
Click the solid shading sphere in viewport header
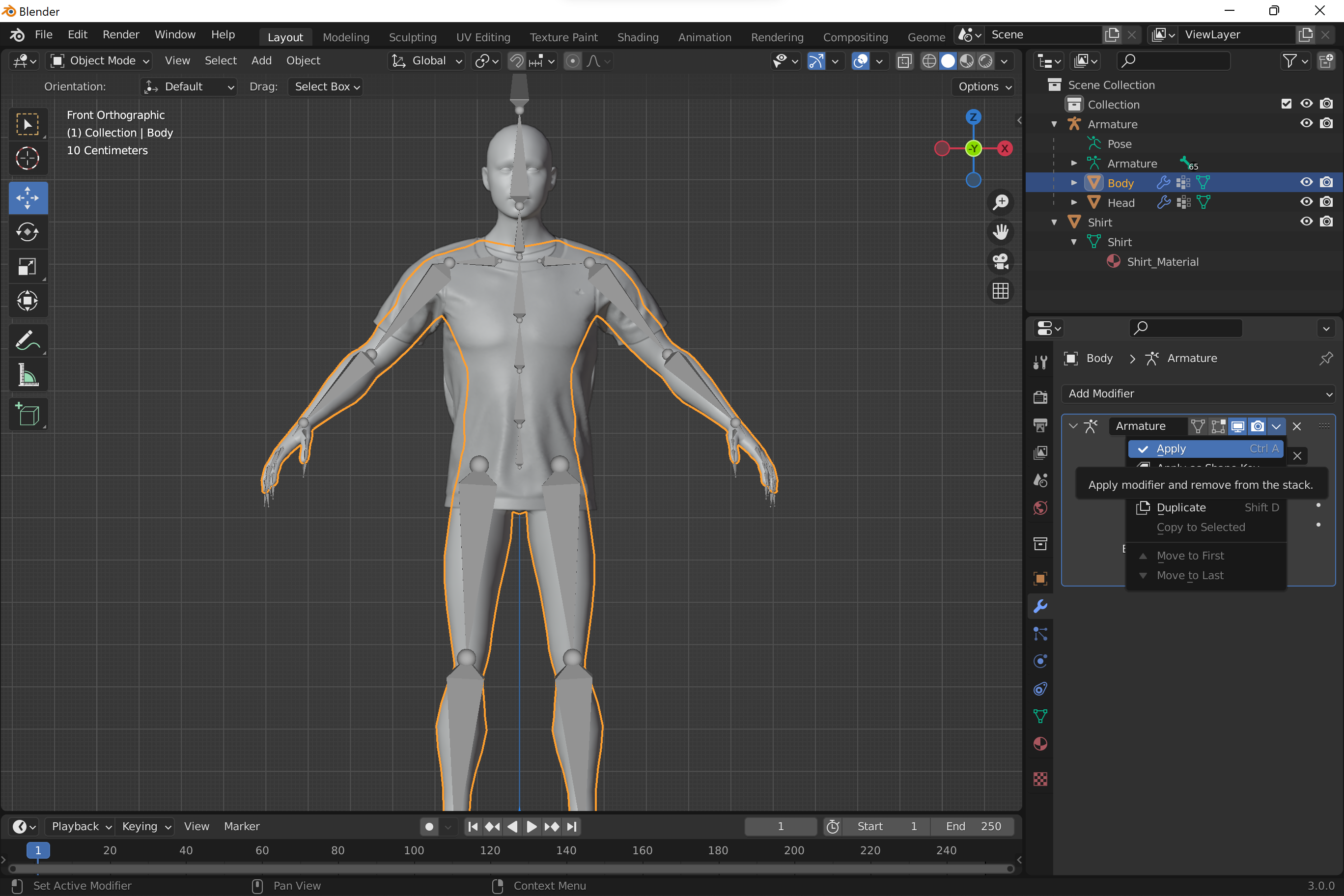949,60
